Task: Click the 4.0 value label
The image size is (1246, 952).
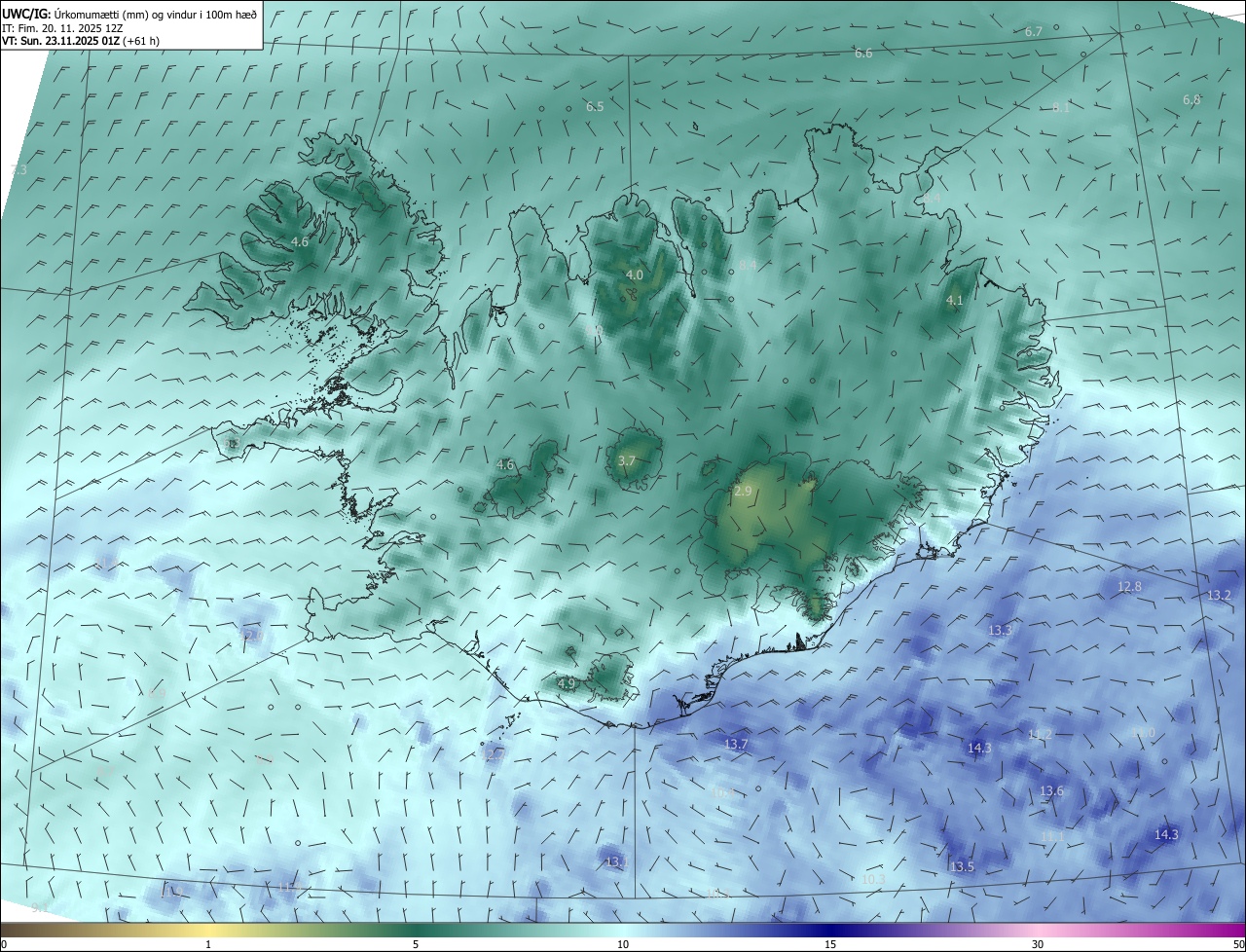Action: 635,275
